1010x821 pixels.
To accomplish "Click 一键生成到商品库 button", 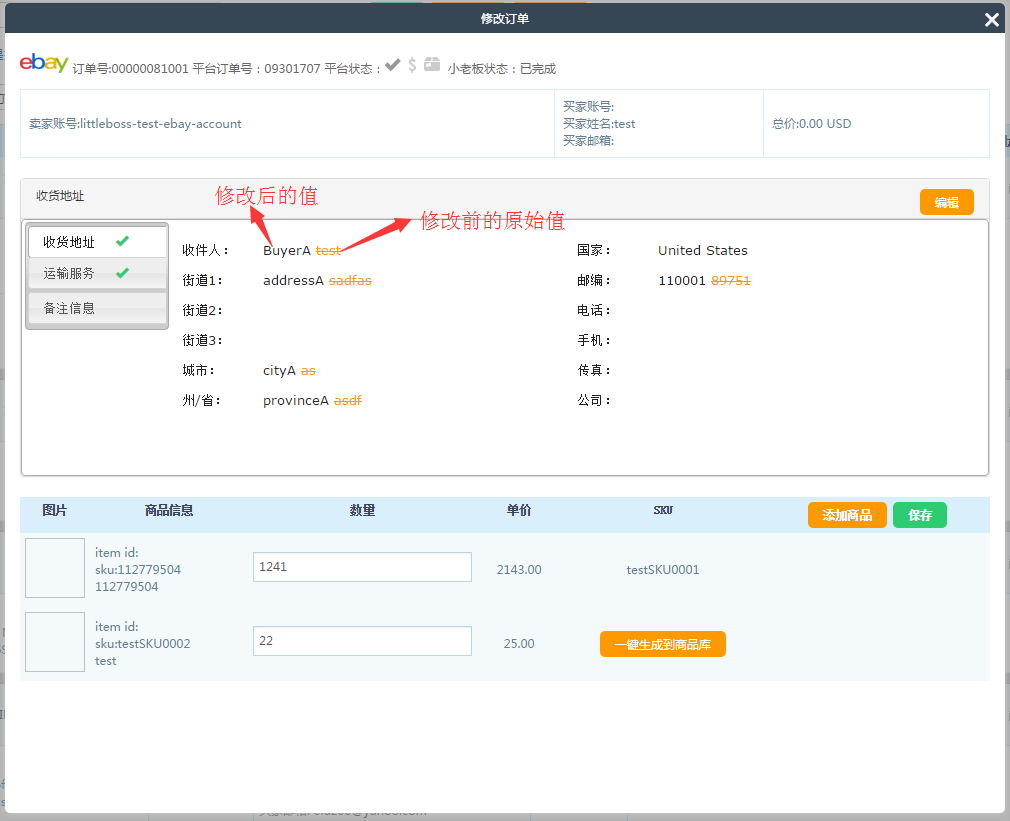I will pyautogui.click(x=662, y=644).
